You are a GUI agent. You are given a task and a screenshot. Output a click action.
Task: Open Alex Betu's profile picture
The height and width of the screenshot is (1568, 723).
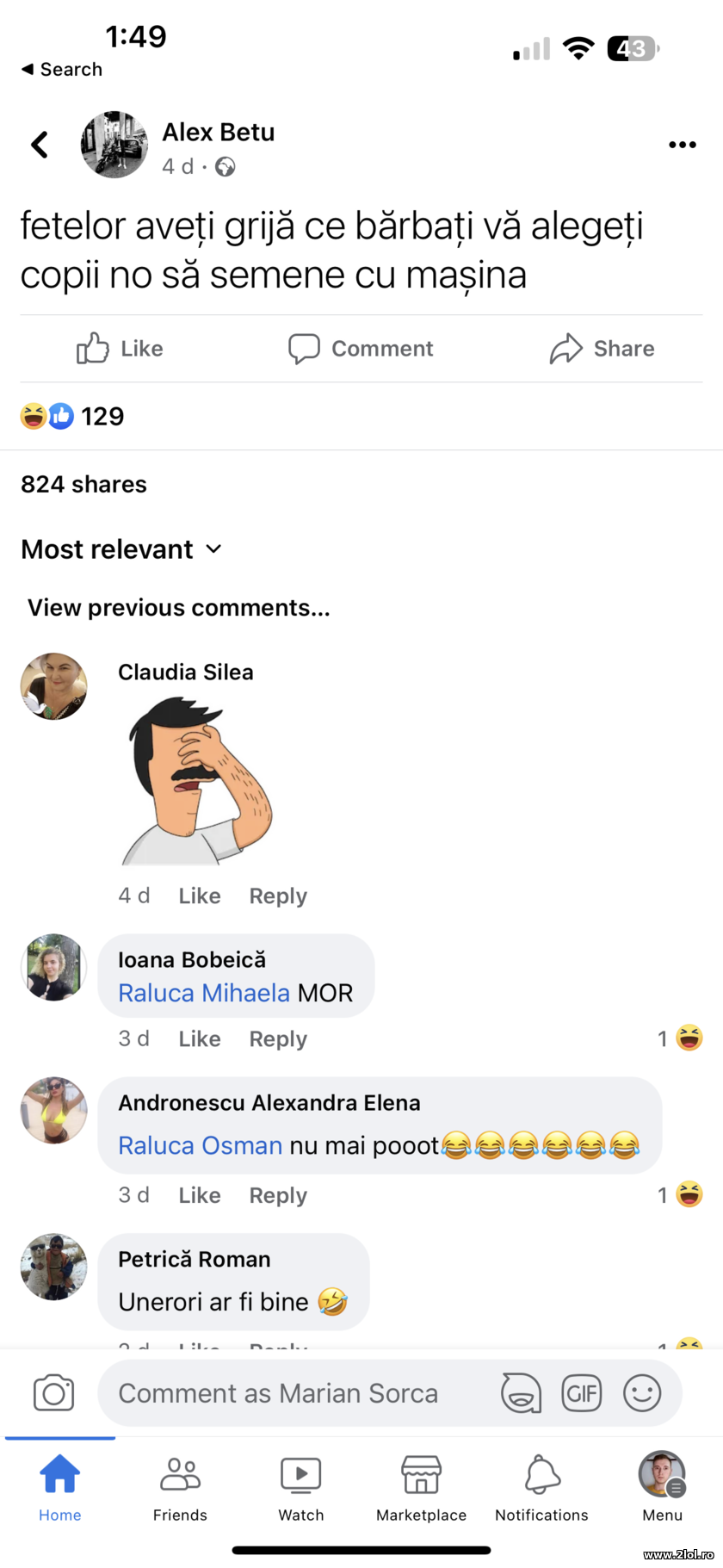coord(114,145)
